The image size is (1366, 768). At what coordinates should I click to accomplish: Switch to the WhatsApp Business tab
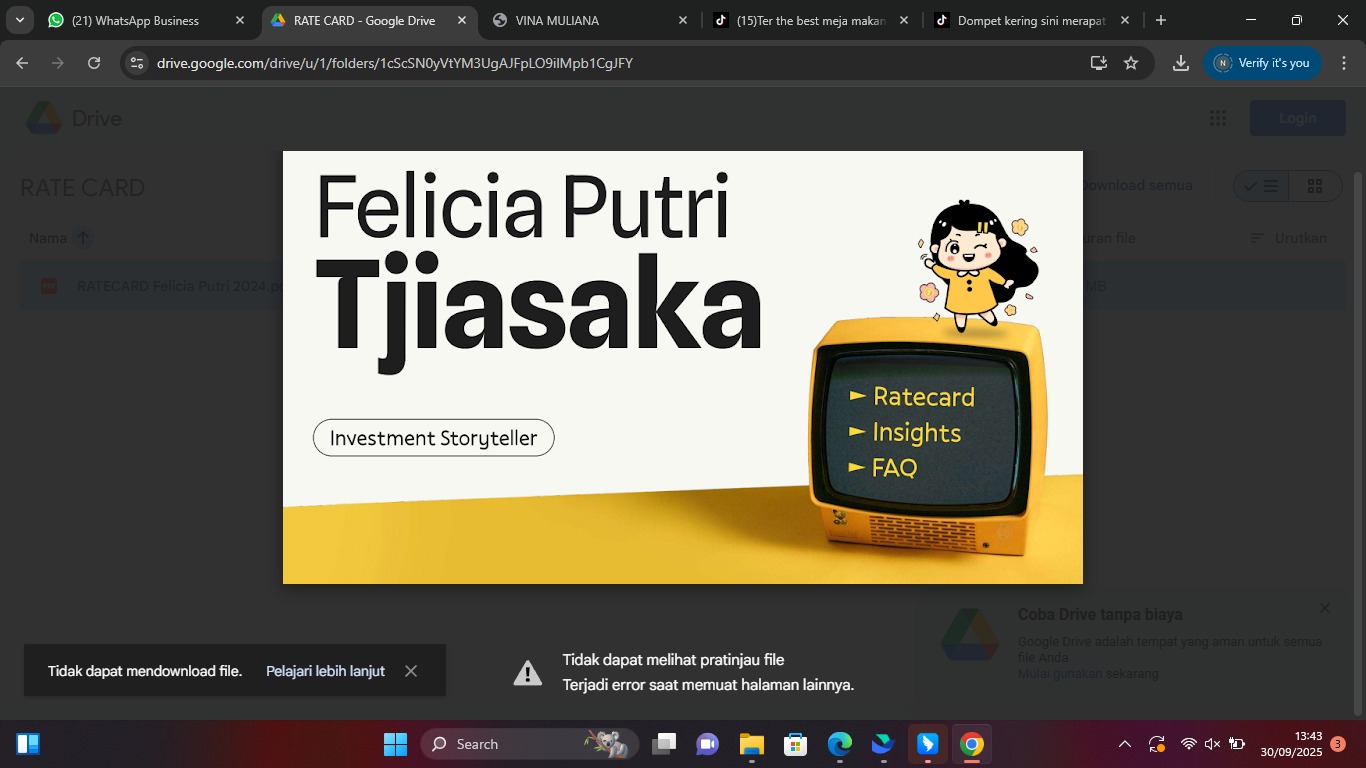[135, 20]
